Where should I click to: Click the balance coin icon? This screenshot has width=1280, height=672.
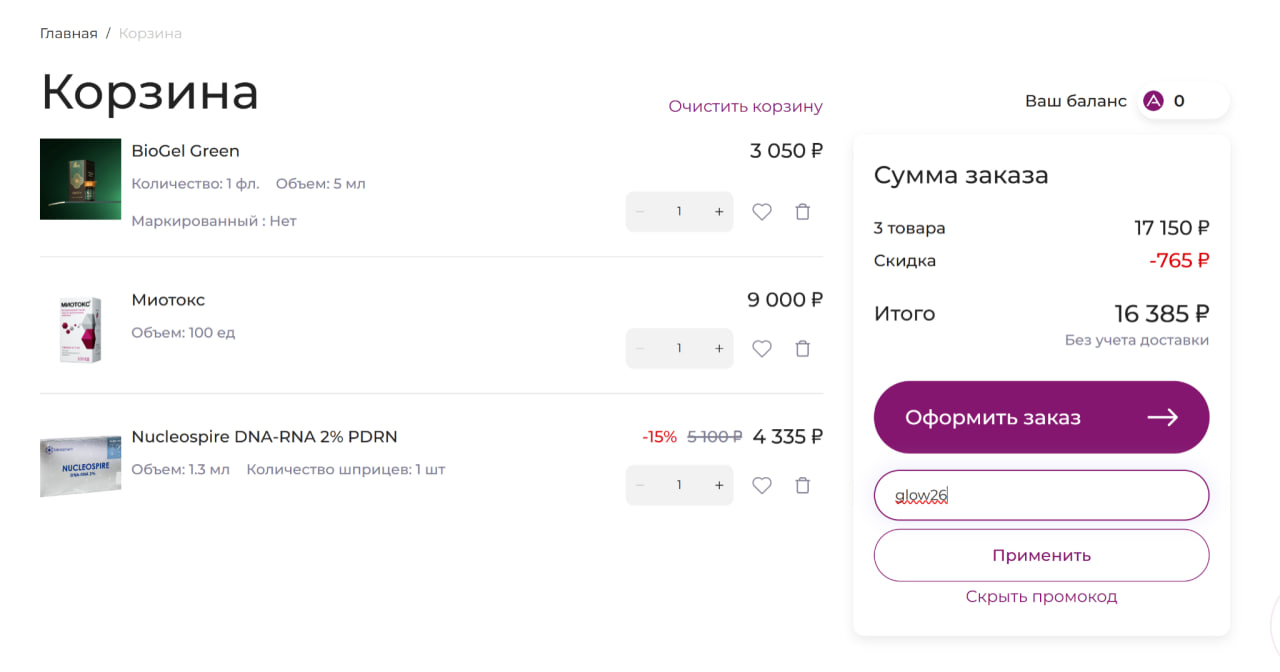coord(1153,101)
